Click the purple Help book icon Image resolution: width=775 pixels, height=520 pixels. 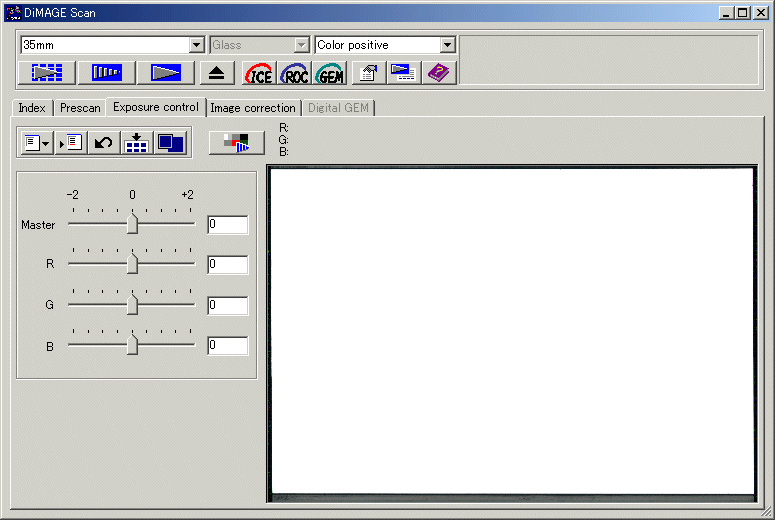(x=436, y=73)
